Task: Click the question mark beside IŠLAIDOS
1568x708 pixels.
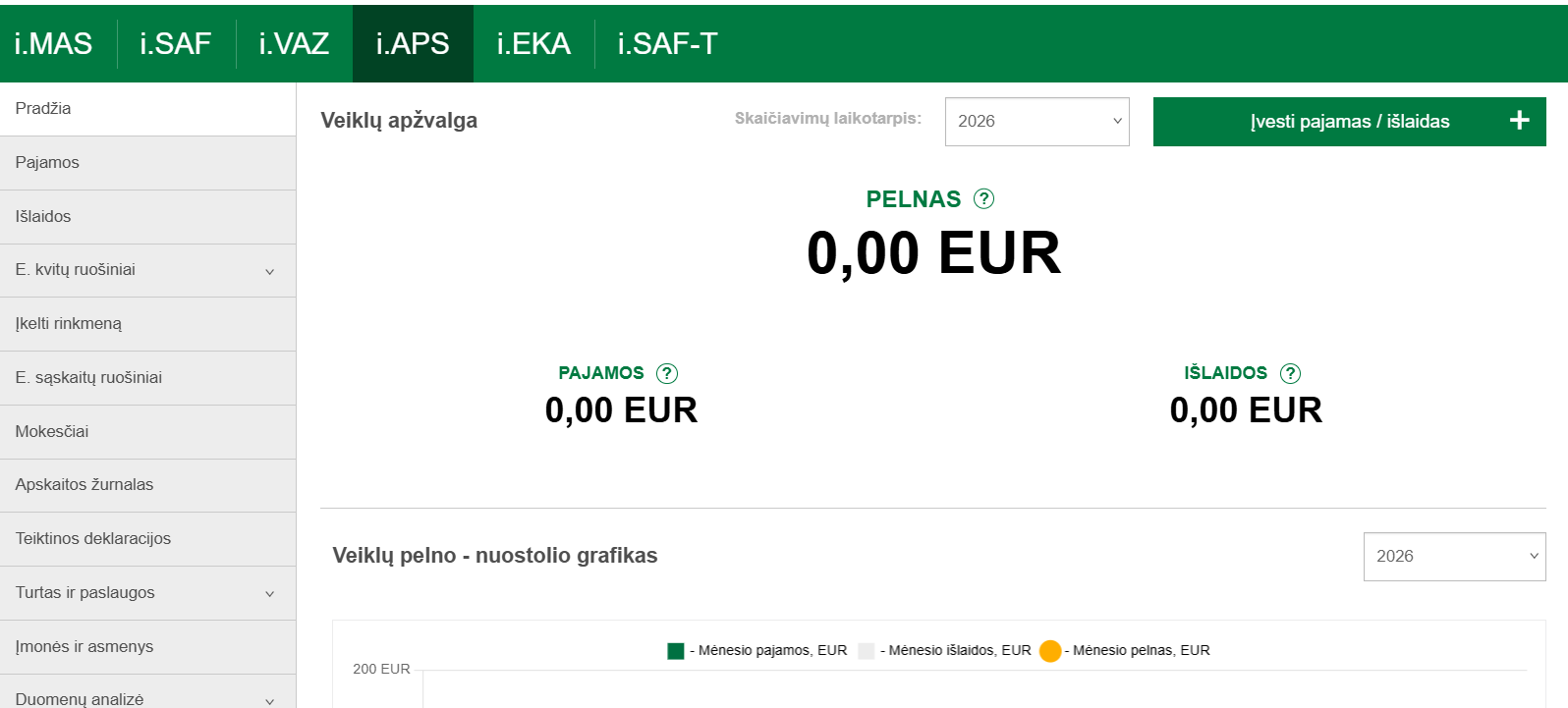Action: 1291,373
